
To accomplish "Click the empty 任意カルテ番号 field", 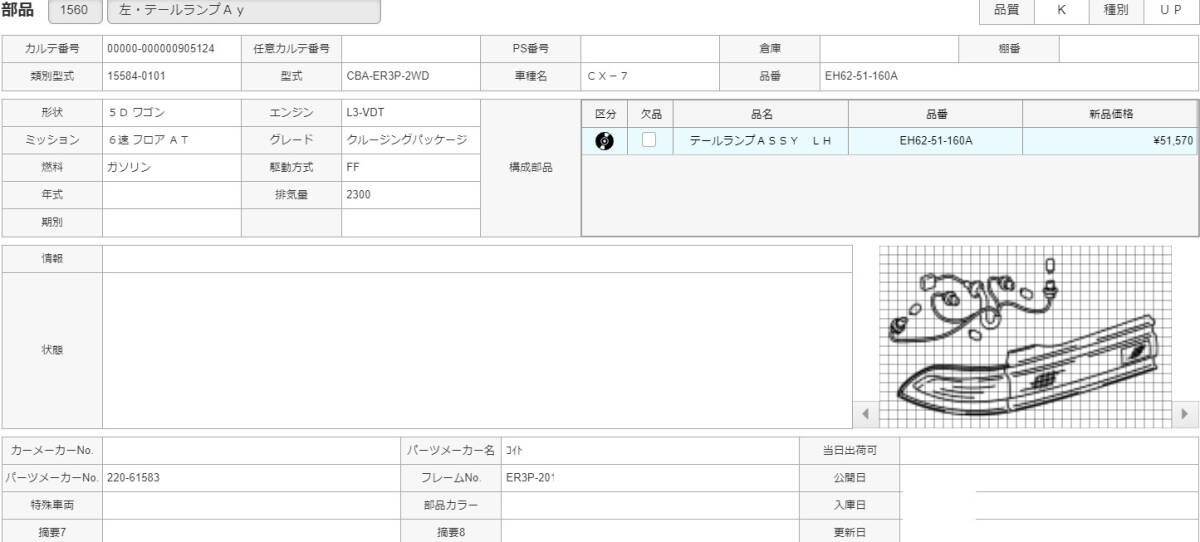I will coord(411,48).
